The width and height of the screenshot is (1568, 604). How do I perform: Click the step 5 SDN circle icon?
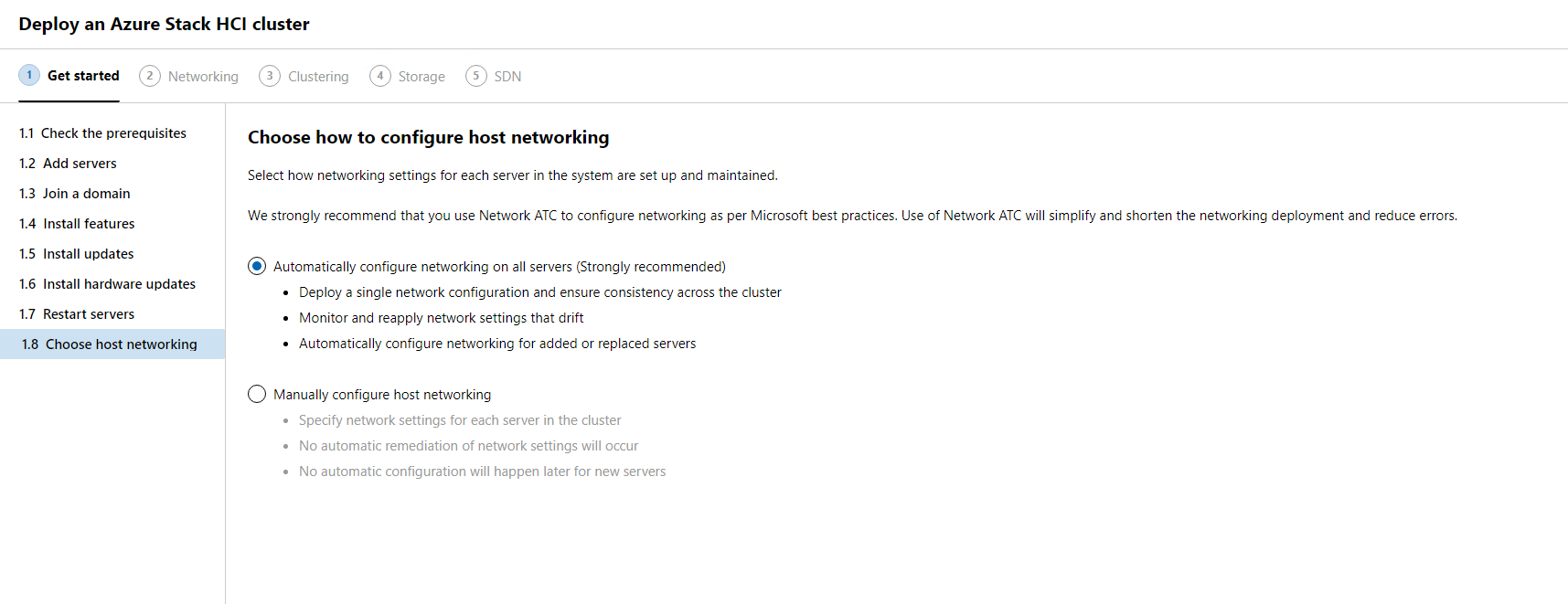(x=476, y=76)
